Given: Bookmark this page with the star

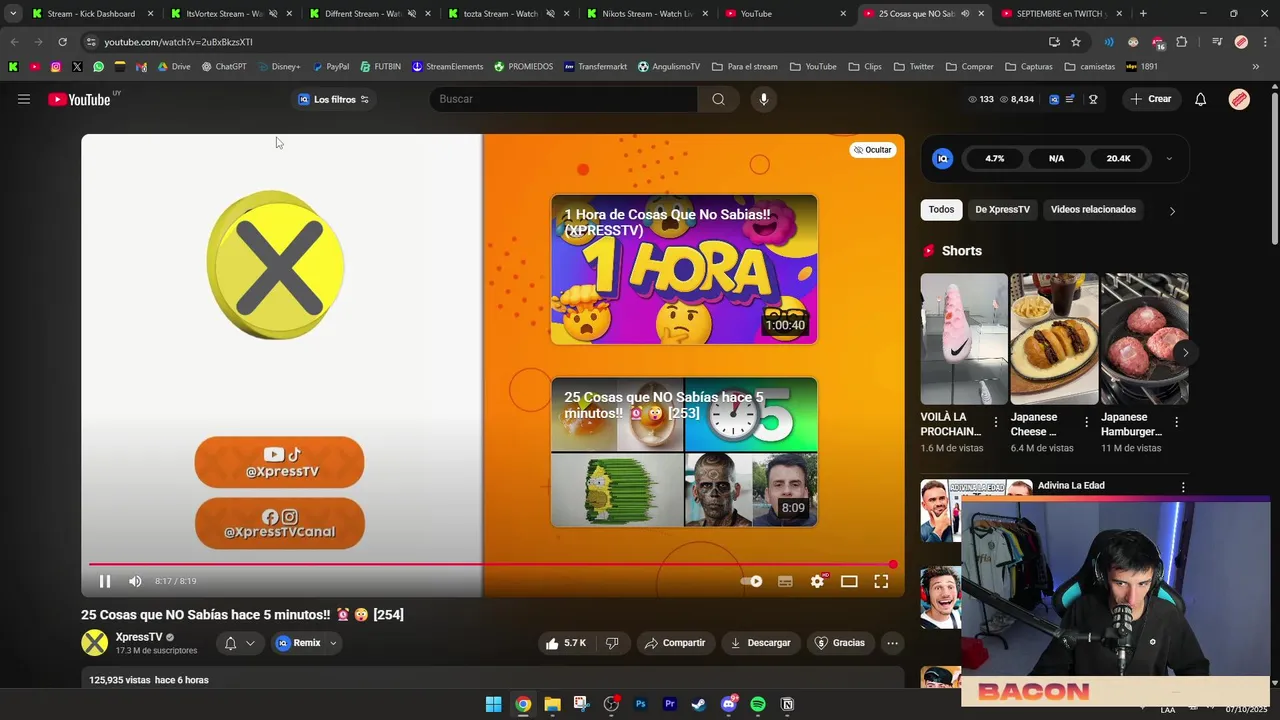Looking at the screenshot, I should [x=1076, y=42].
